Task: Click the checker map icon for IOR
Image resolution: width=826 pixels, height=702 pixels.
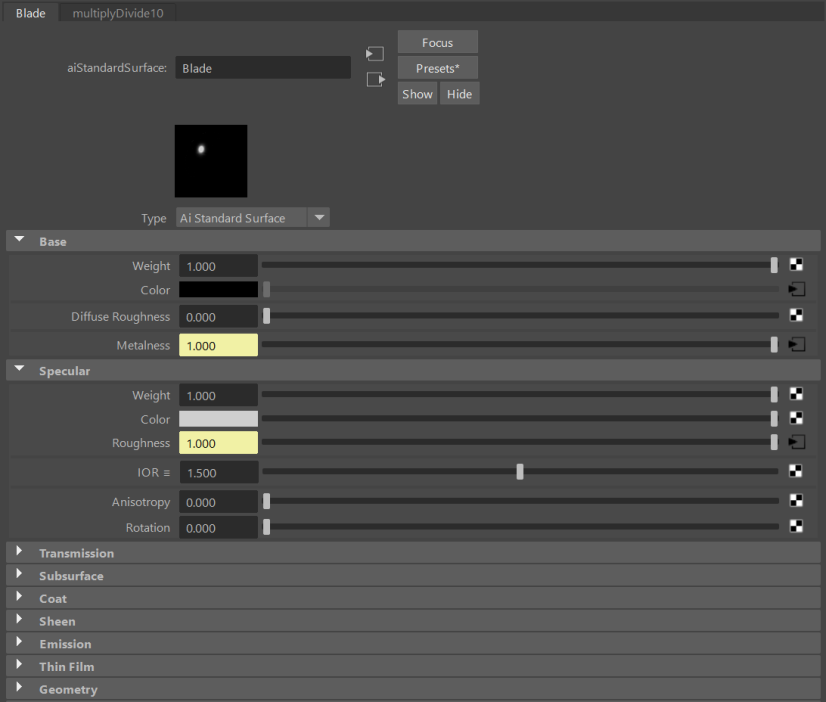Action: (796, 471)
